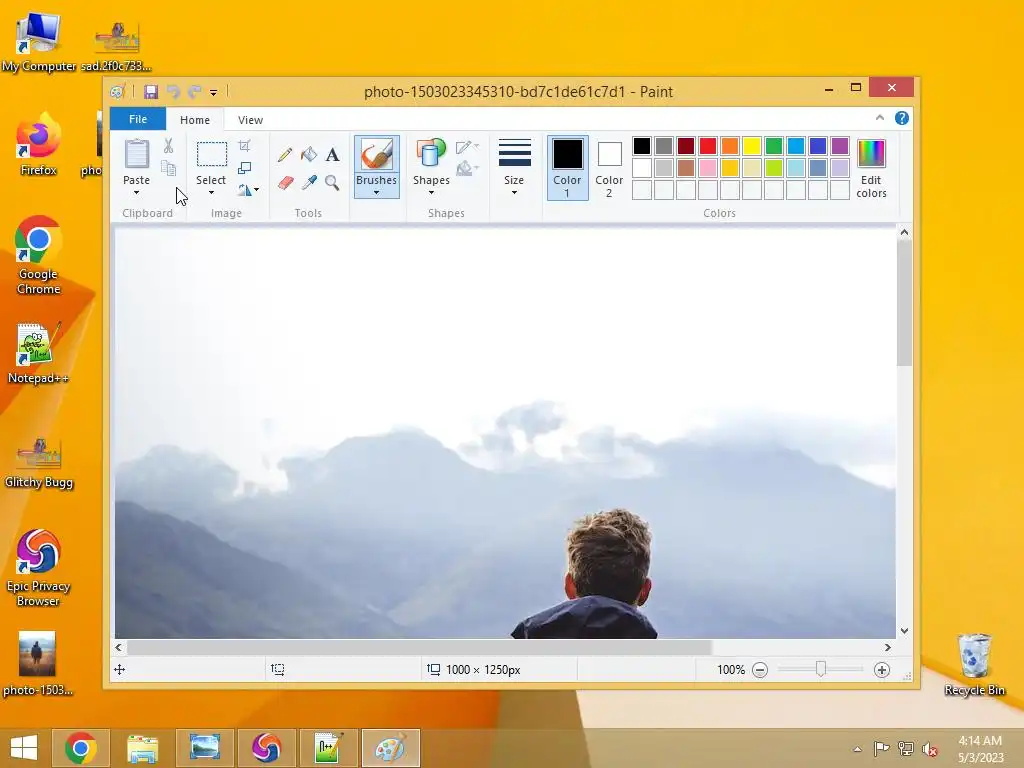Select the Magnifier tool

coord(332,182)
